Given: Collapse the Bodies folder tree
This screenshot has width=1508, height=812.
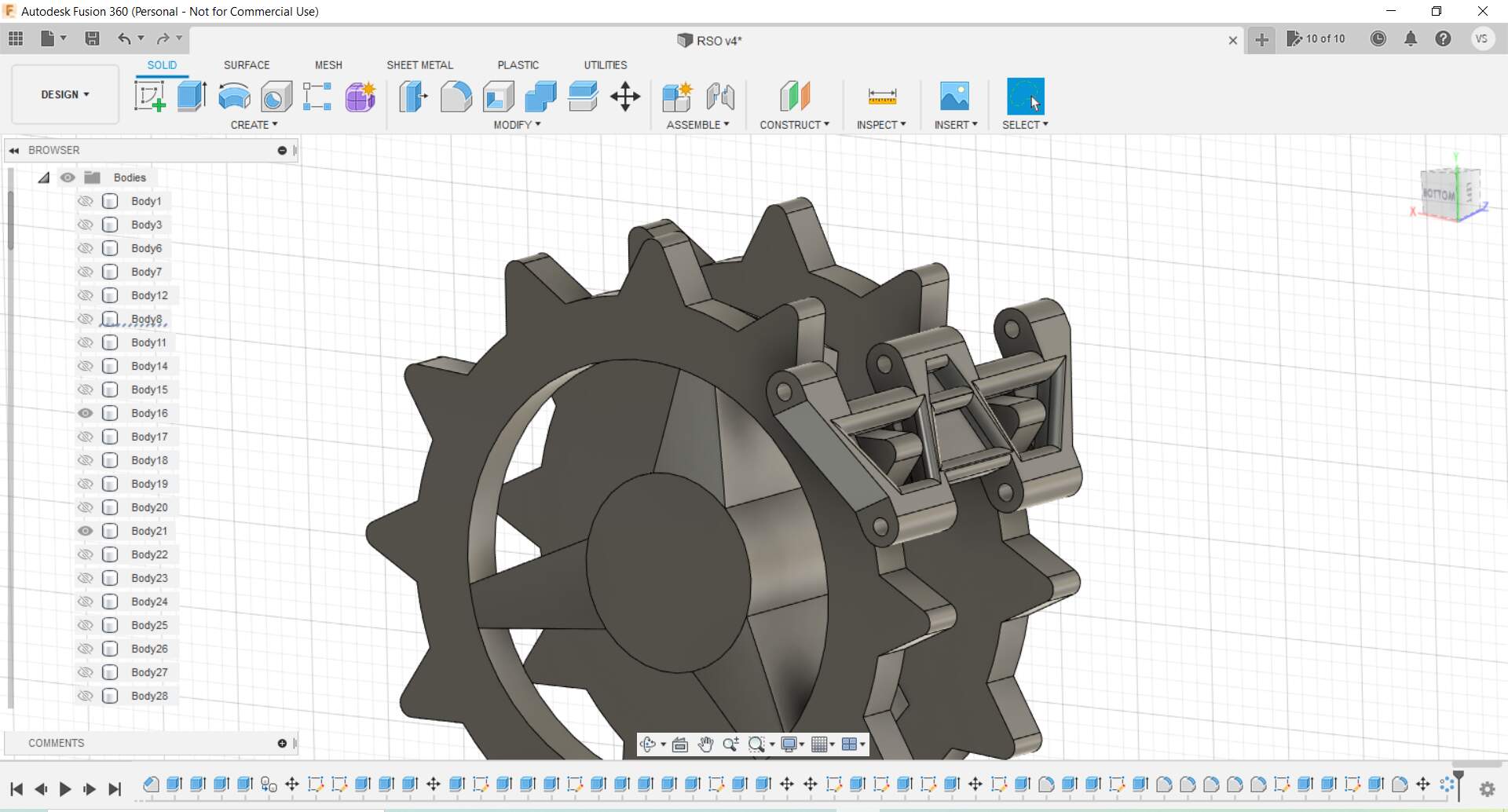Looking at the screenshot, I should [44, 177].
